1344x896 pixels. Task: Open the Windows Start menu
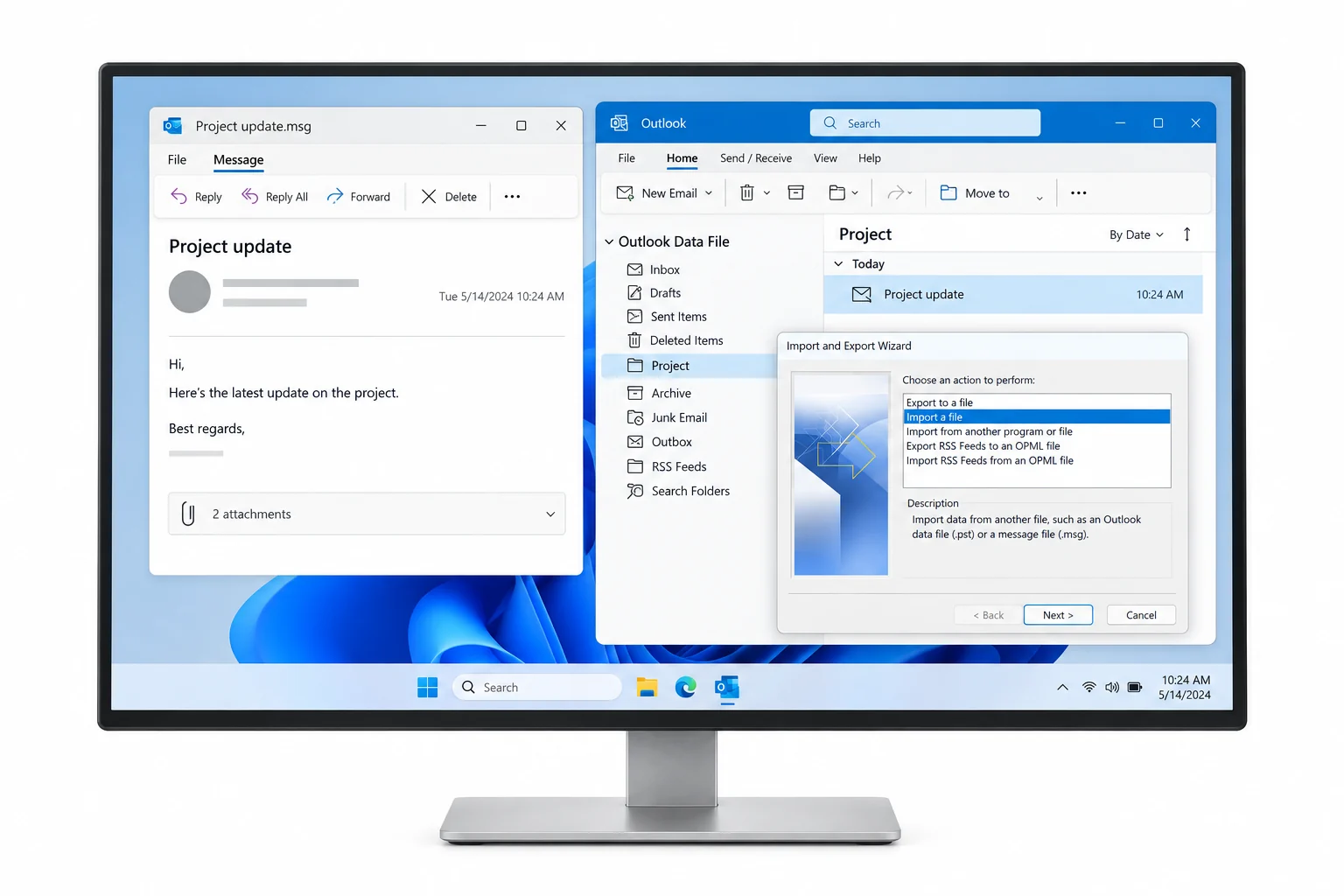[x=428, y=688]
